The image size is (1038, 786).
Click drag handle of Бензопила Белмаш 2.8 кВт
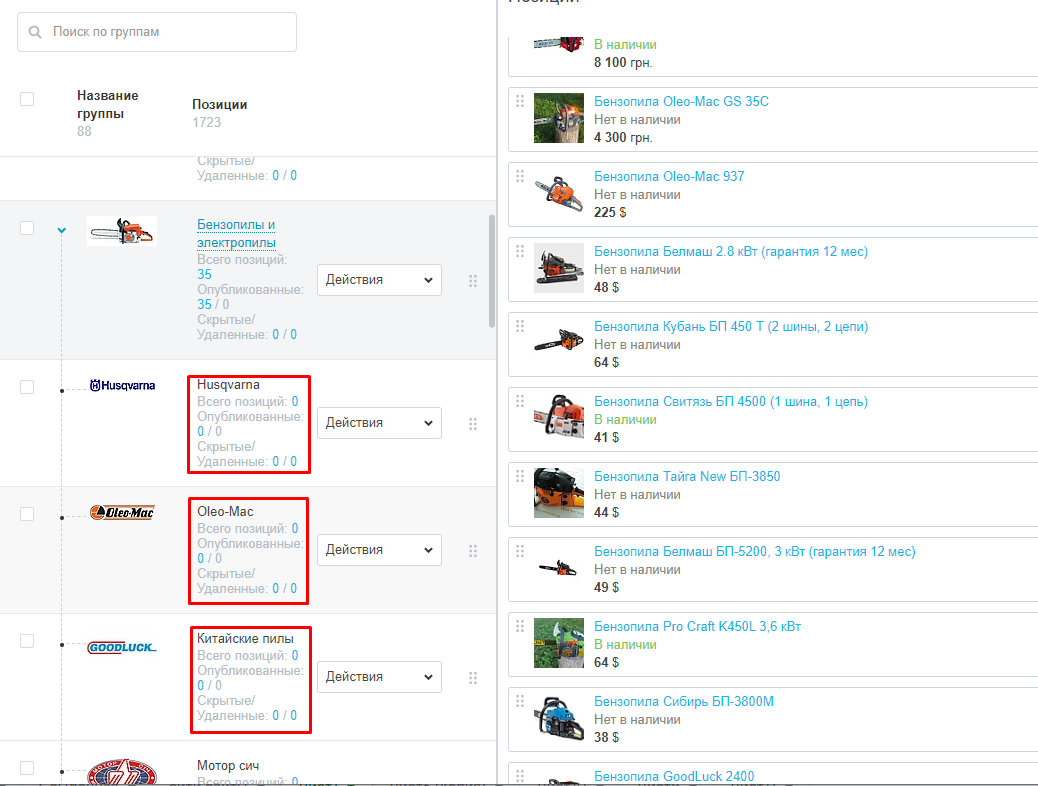520,251
